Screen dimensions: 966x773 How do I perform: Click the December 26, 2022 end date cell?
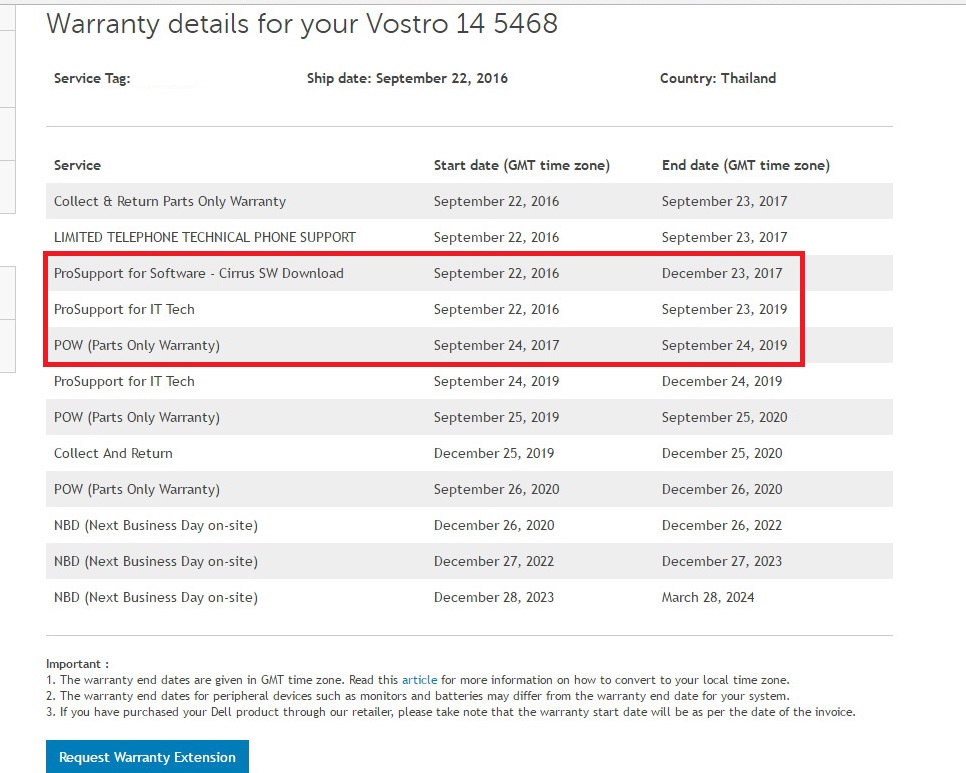pyautogui.click(x=722, y=525)
